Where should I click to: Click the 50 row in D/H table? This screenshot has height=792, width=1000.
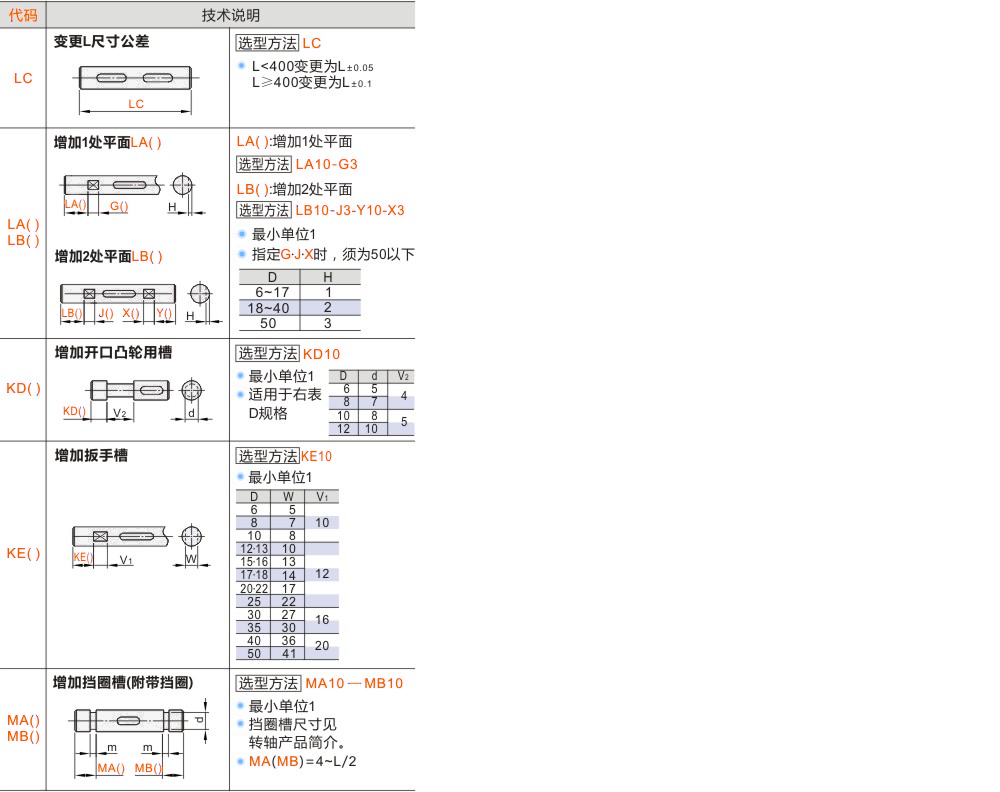300,323
